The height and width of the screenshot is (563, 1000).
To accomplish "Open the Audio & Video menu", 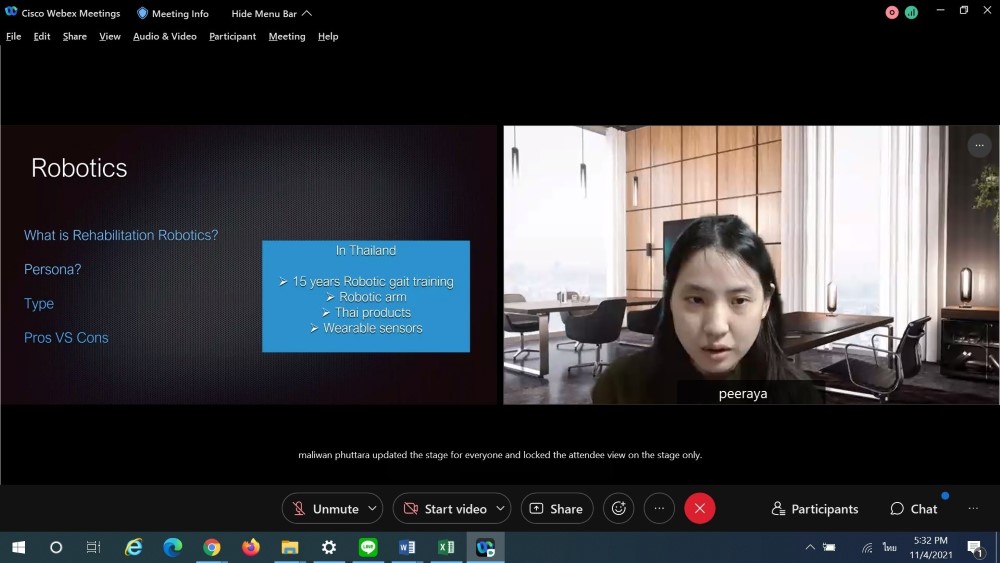I will [165, 36].
